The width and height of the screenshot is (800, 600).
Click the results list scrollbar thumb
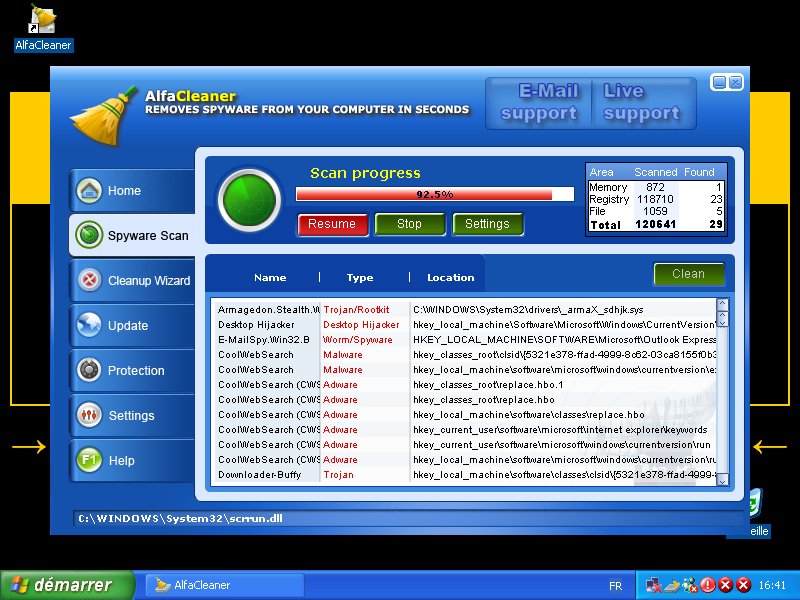point(722,319)
